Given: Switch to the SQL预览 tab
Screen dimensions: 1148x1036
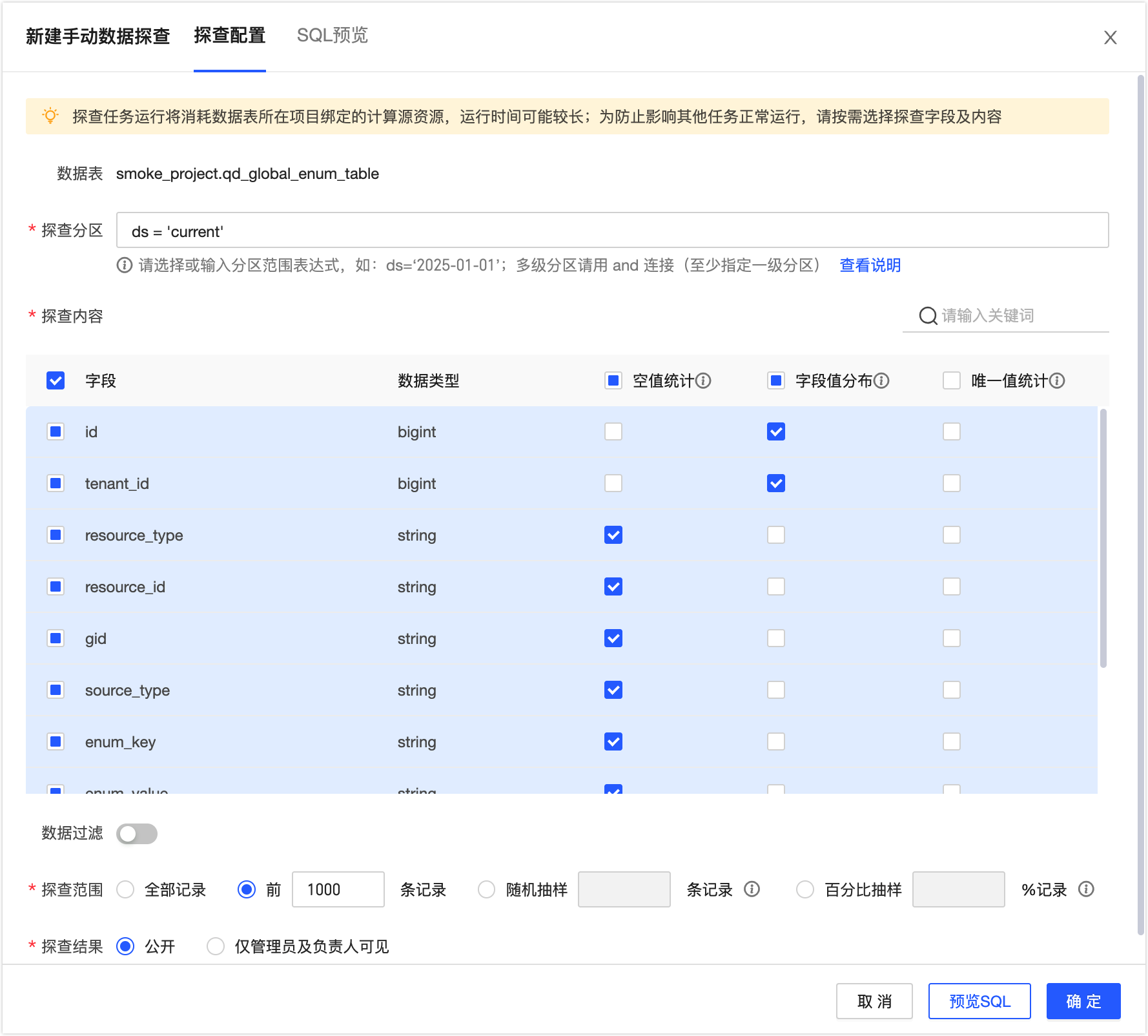Looking at the screenshot, I should pos(332,36).
